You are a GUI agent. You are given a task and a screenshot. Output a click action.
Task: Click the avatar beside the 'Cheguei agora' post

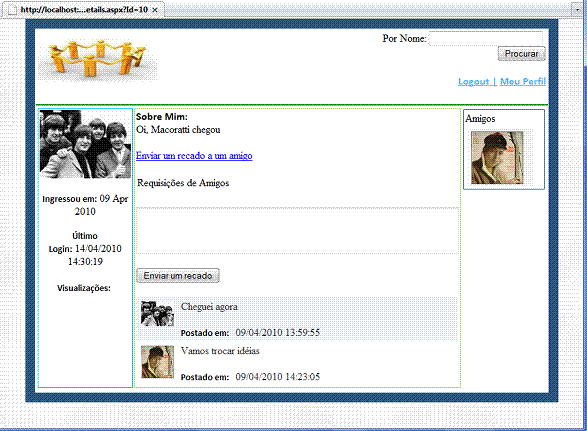tap(157, 314)
